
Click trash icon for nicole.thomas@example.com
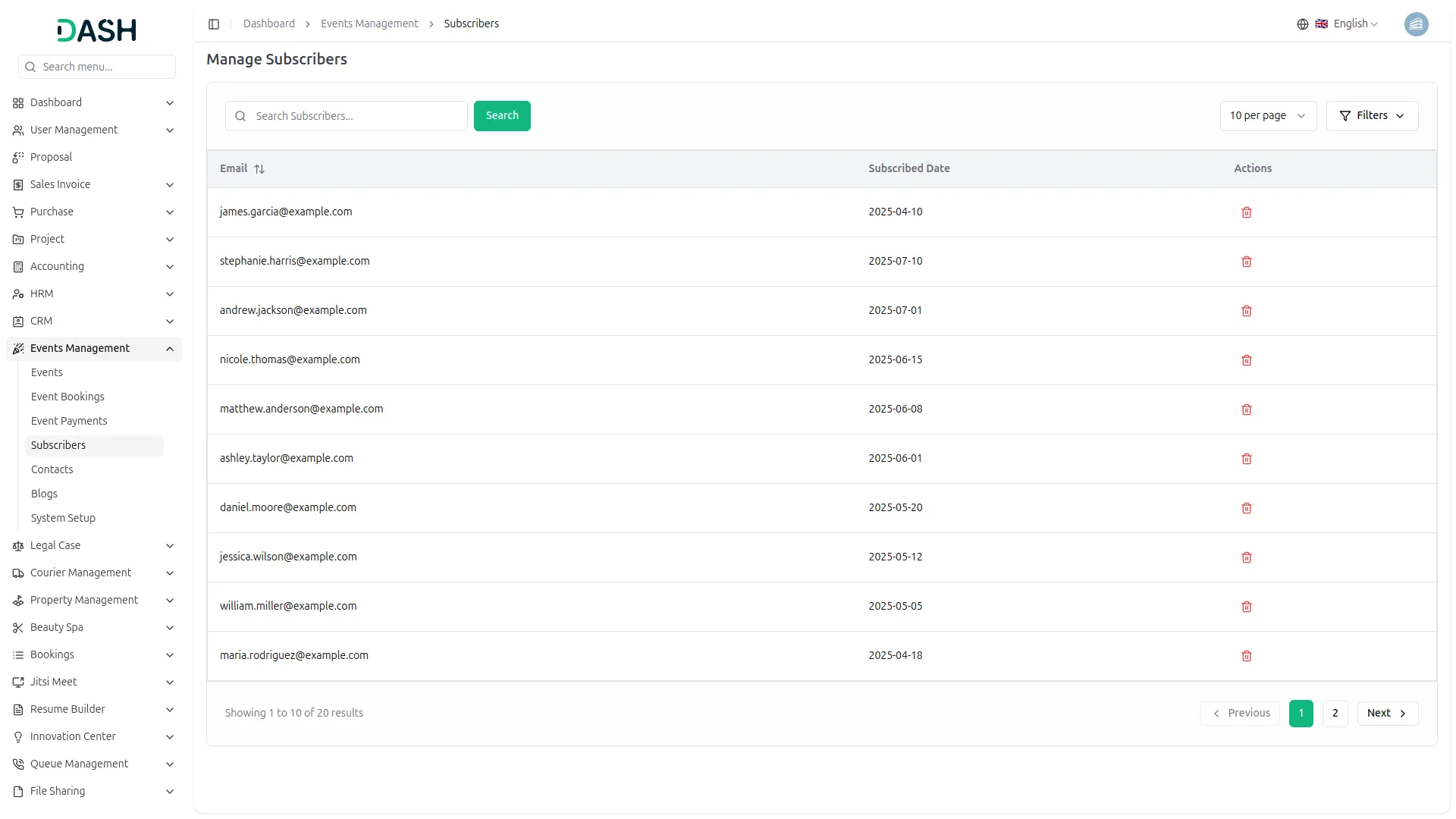[1246, 360]
